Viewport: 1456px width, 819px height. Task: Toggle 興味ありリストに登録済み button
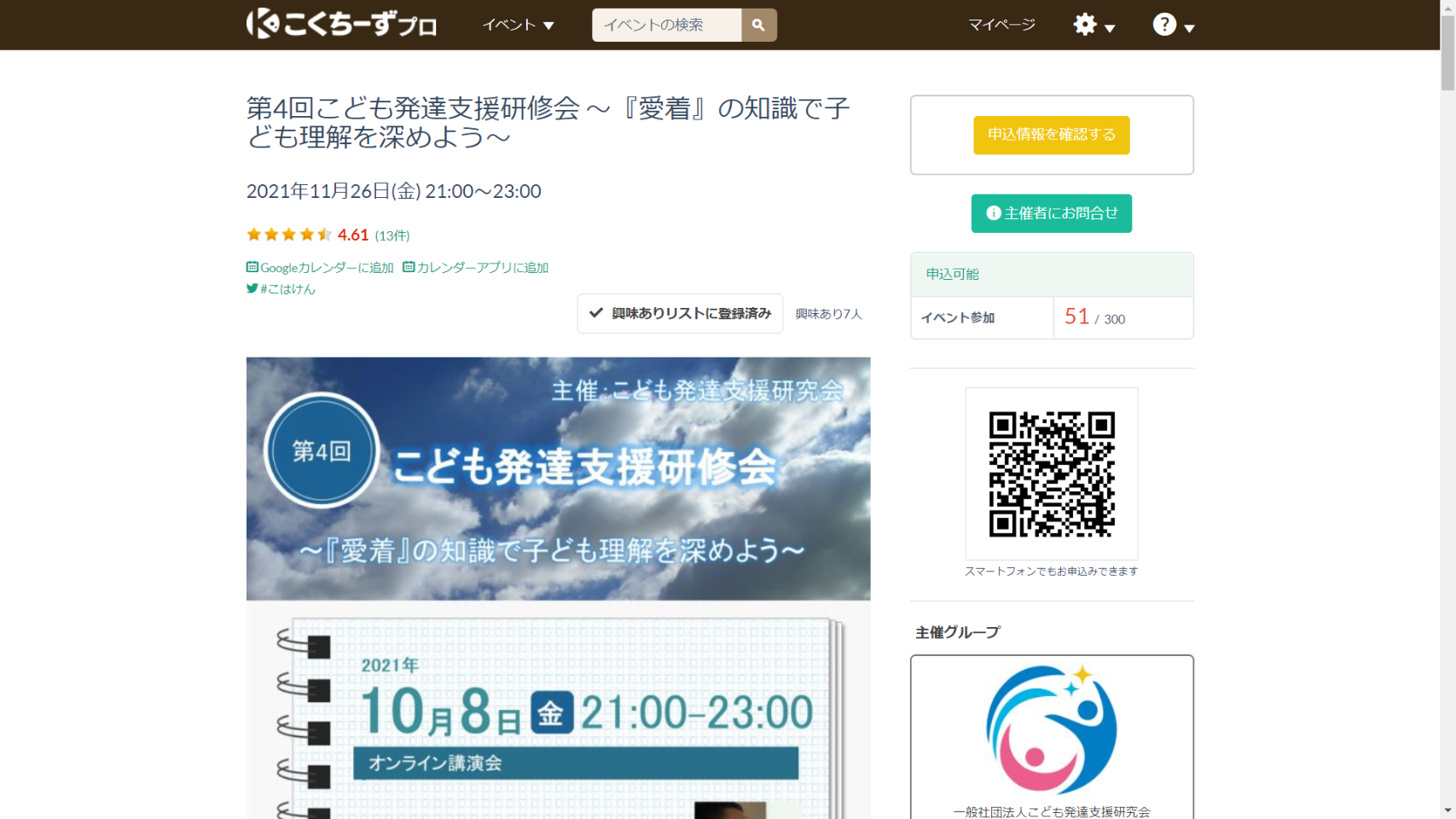[680, 313]
